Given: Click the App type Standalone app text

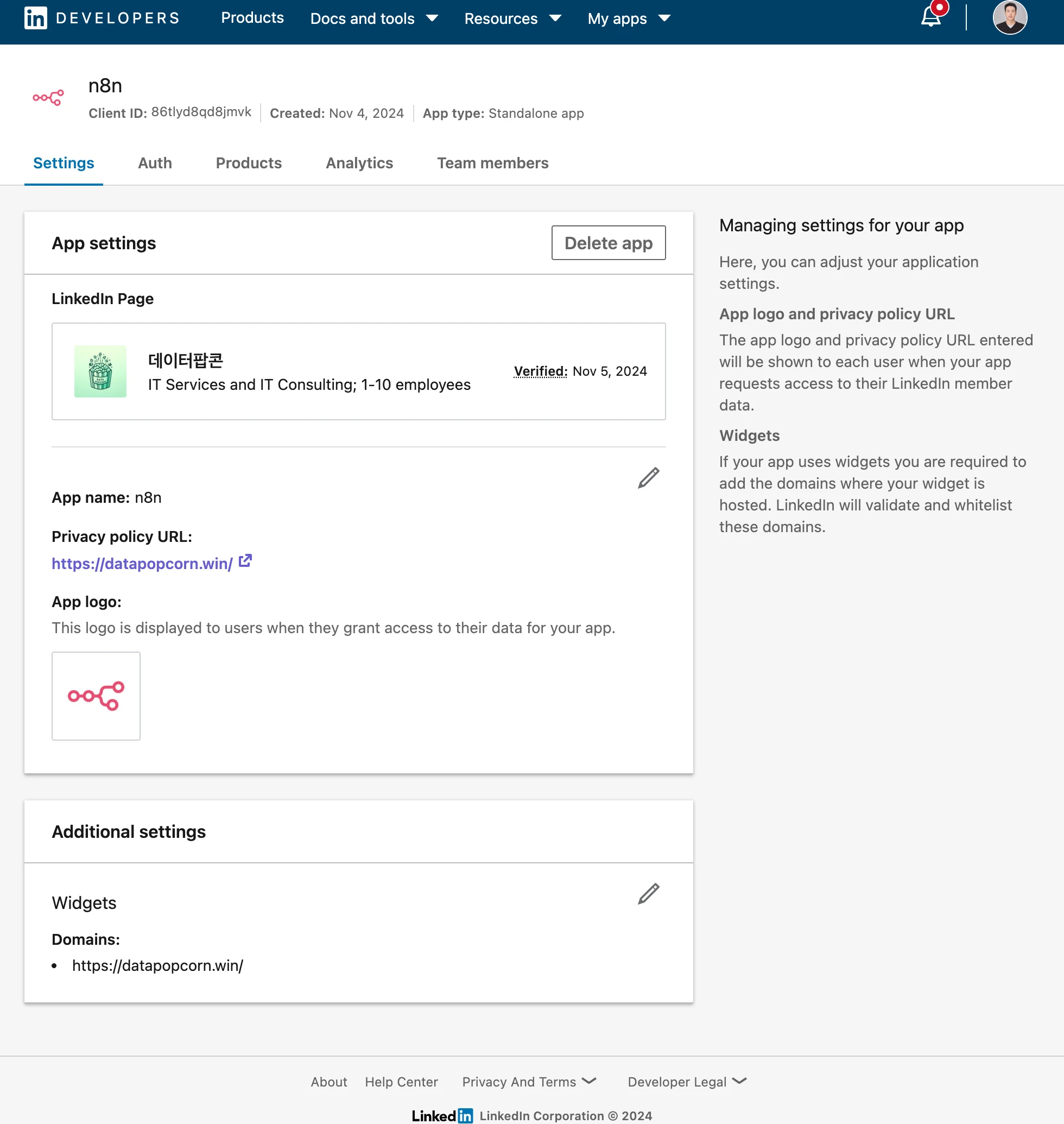Looking at the screenshot, I should (x=503, y=113).
